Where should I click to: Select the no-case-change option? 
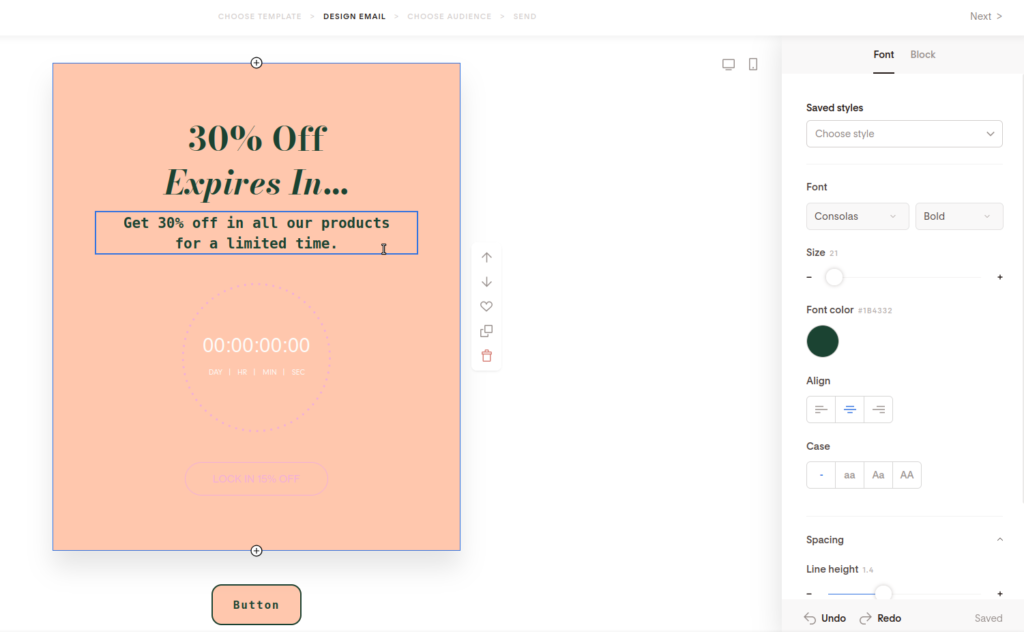pos(821,475)
